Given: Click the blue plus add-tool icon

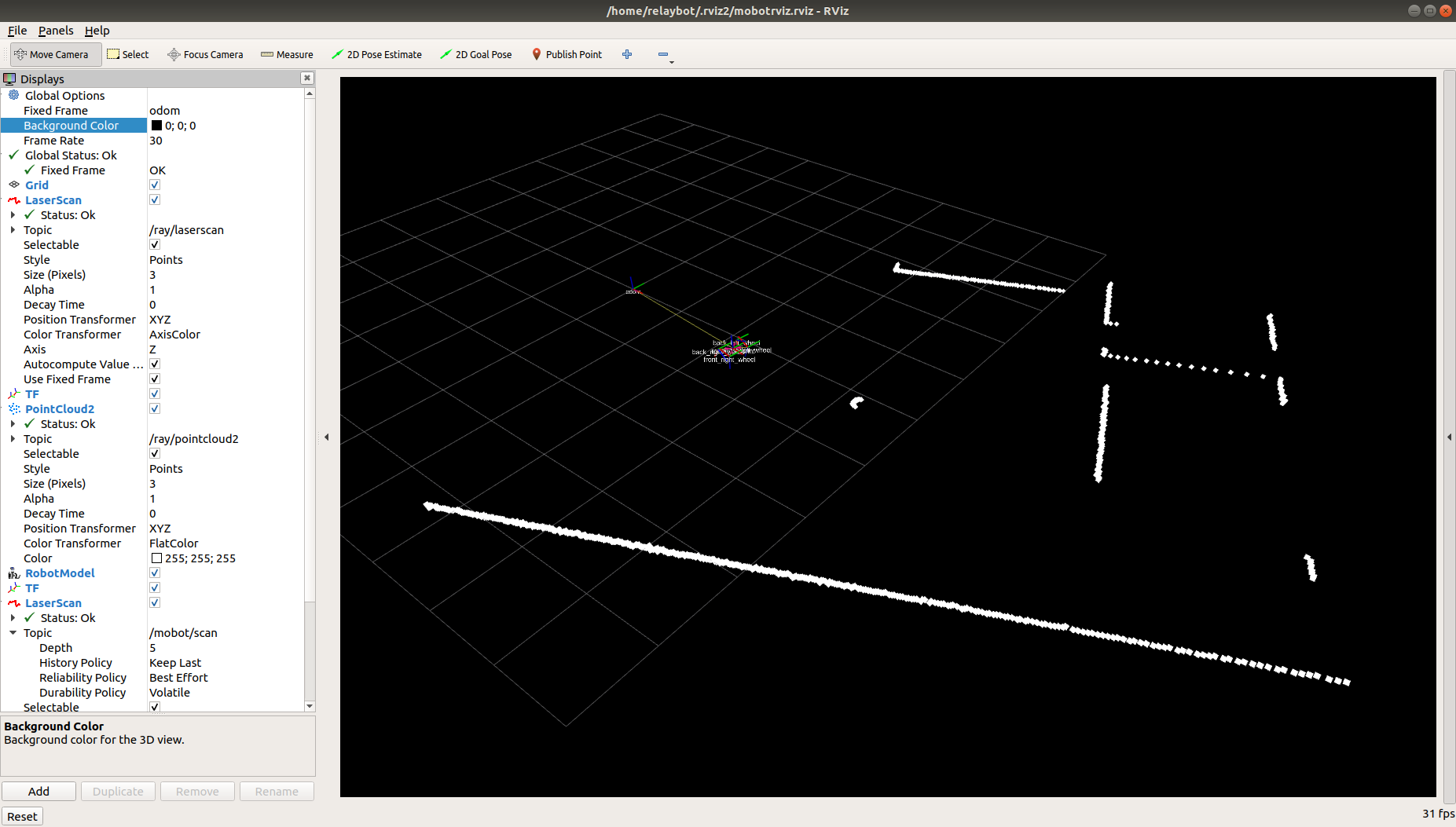Looking at the screenshot, I should (x=627, y=54).
